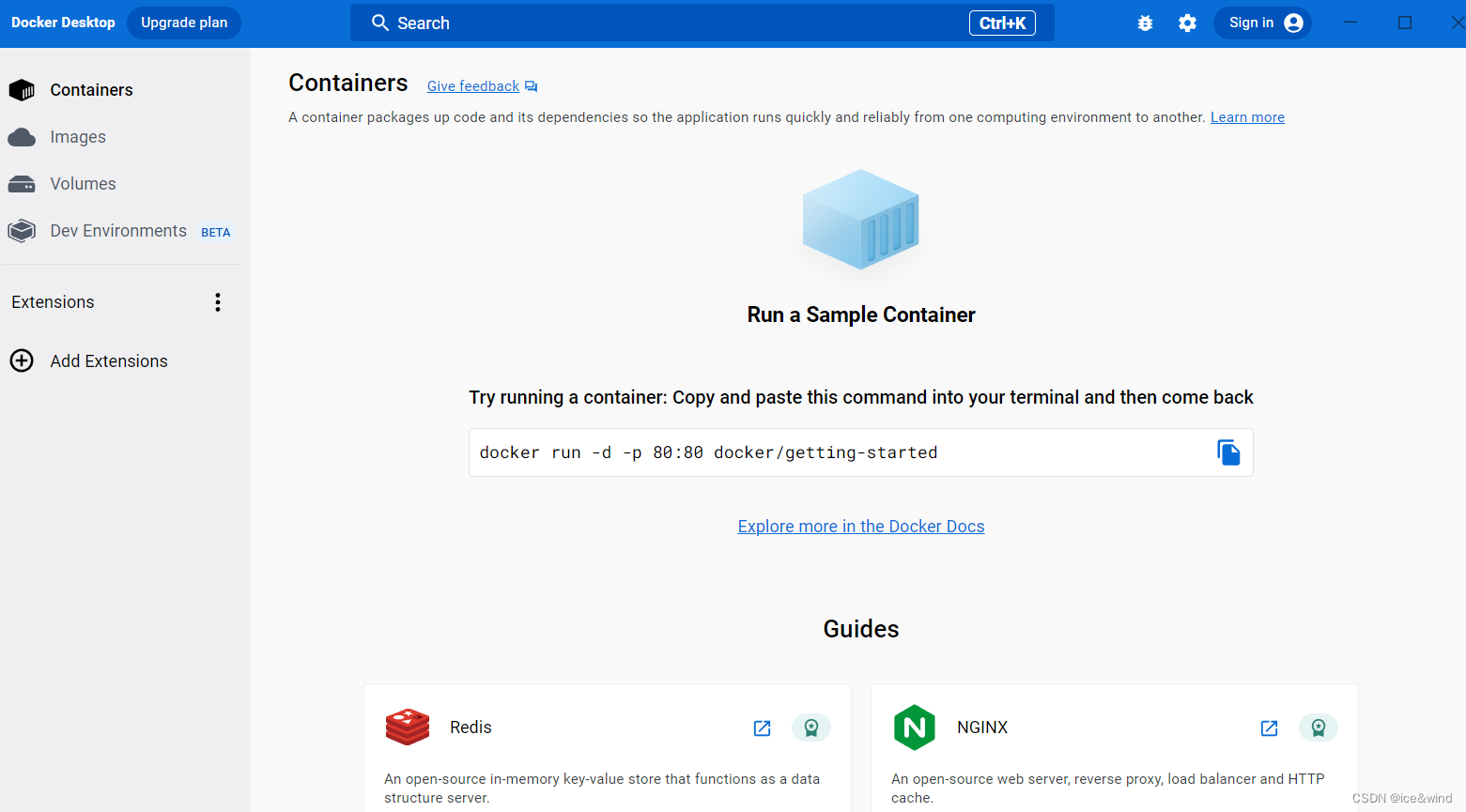Select the NGINX guide title text
Image resolution: width=1466 pixels, height=812 pixels.
click(x=982, y=728)
